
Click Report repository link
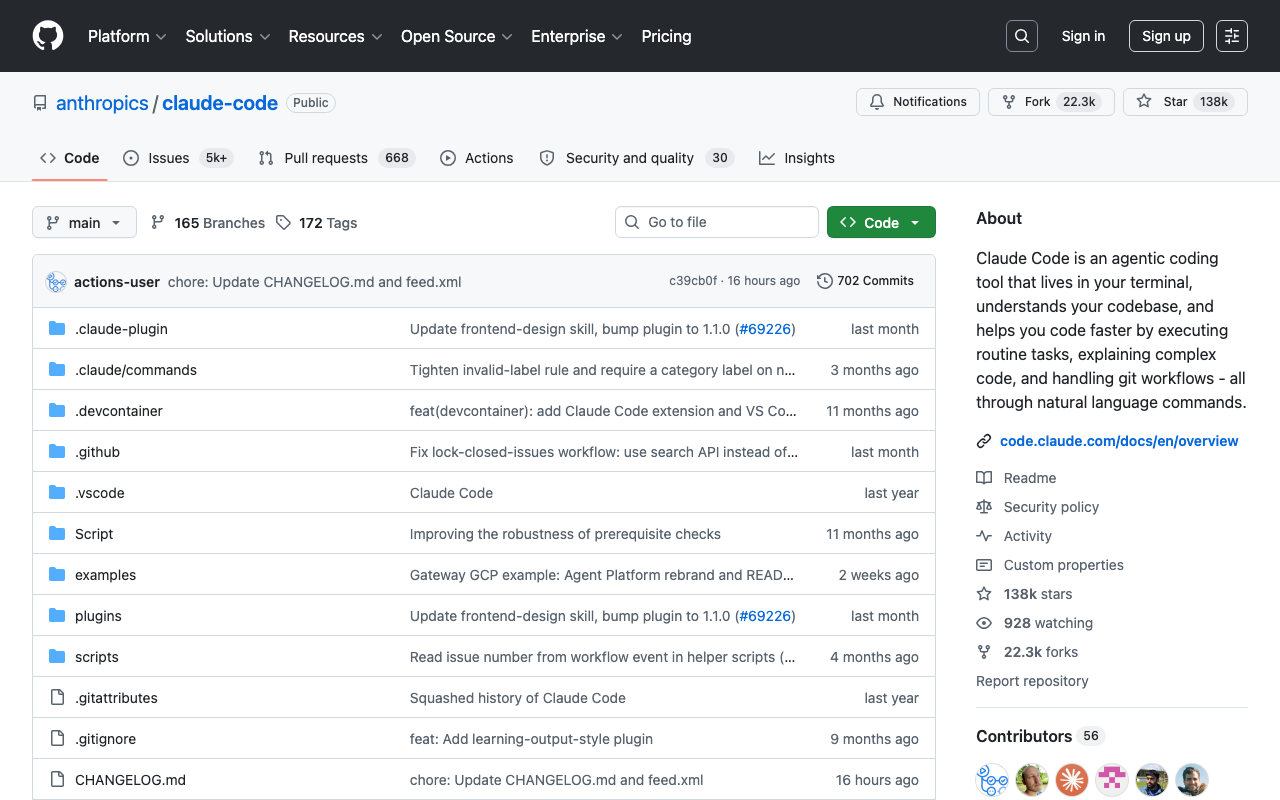(1032, 681)
